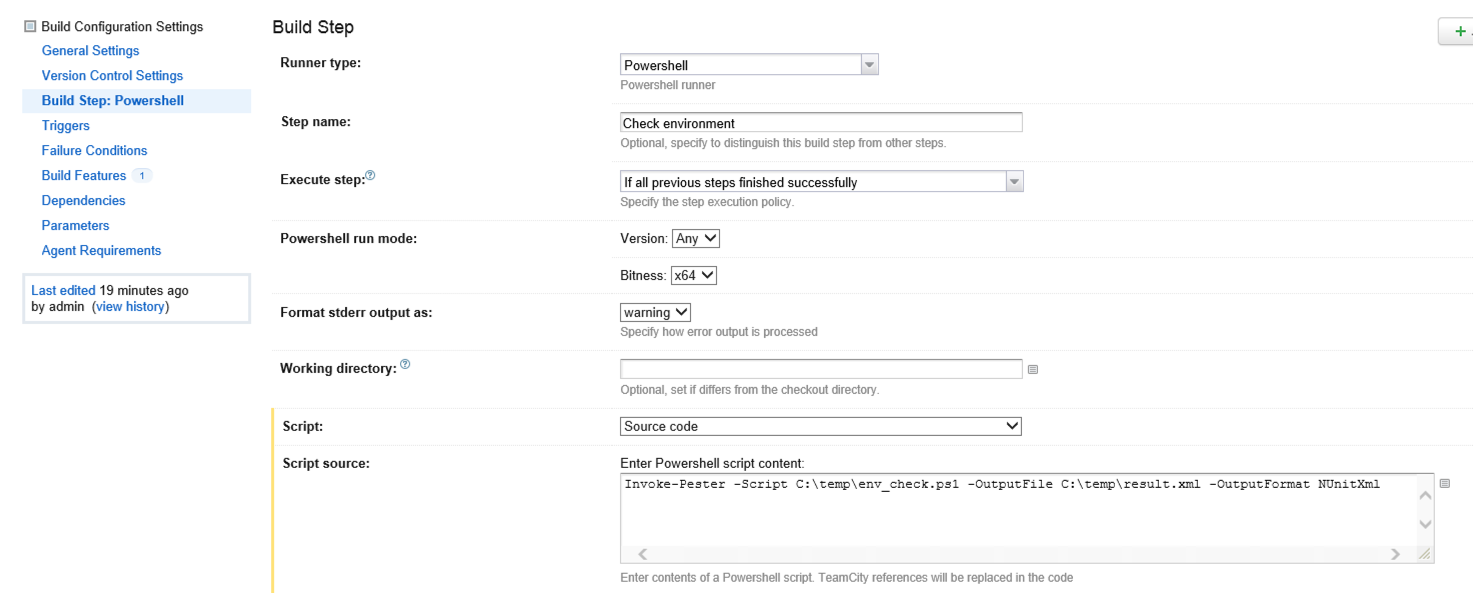The width and height of the screenshot is (1473, 593).
Task: Click into the Step name field
Action: tap(820, 123)
